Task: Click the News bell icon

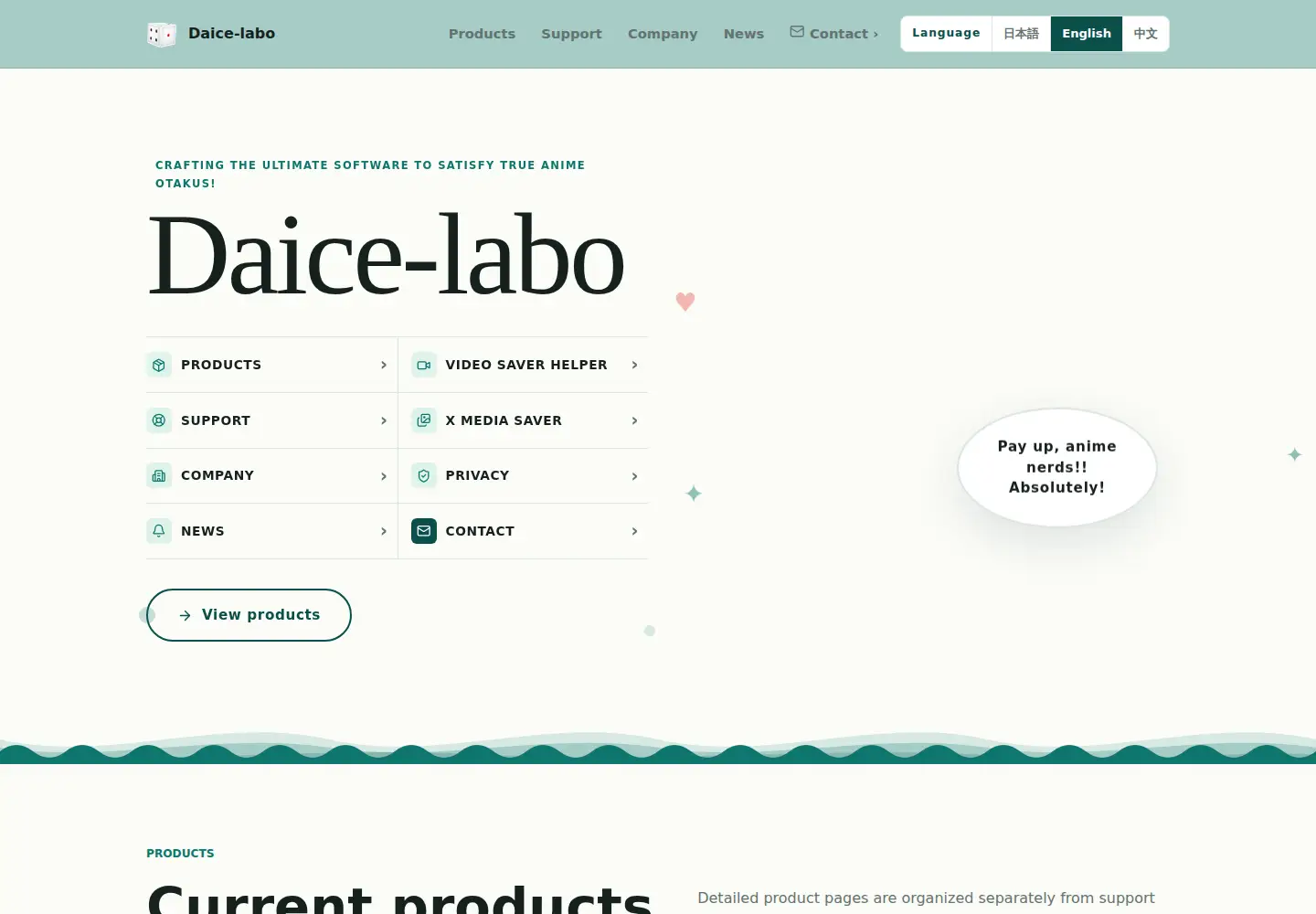Action: [x=159, y=531]
